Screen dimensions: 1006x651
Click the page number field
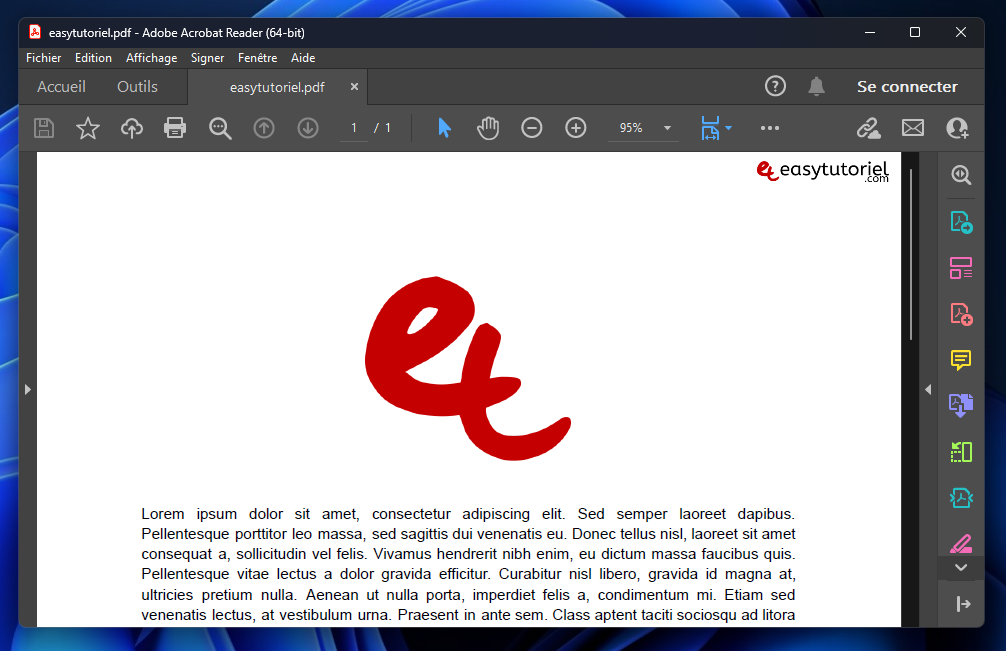[x=354, y=128]
